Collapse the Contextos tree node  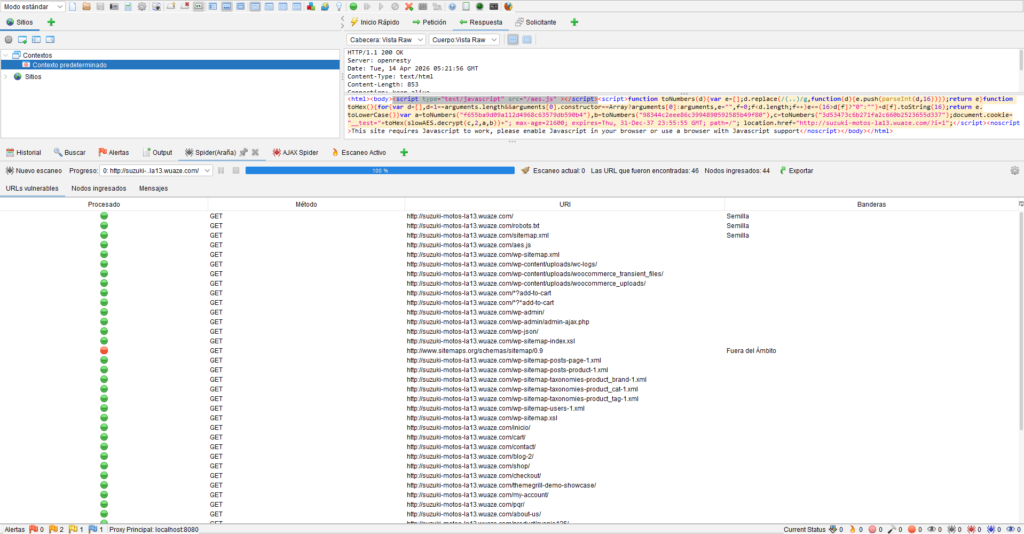6,55
